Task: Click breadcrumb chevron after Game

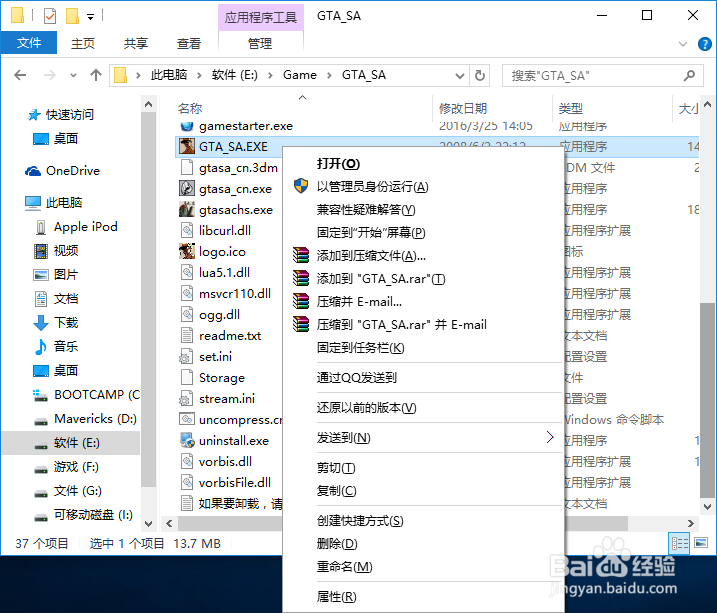Action: [329, 75]
